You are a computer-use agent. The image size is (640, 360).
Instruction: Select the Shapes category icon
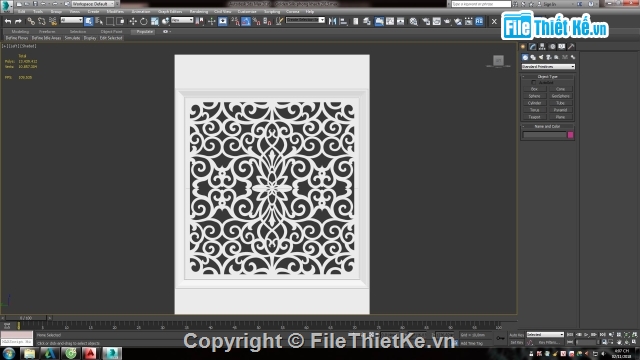click(533, 57)
